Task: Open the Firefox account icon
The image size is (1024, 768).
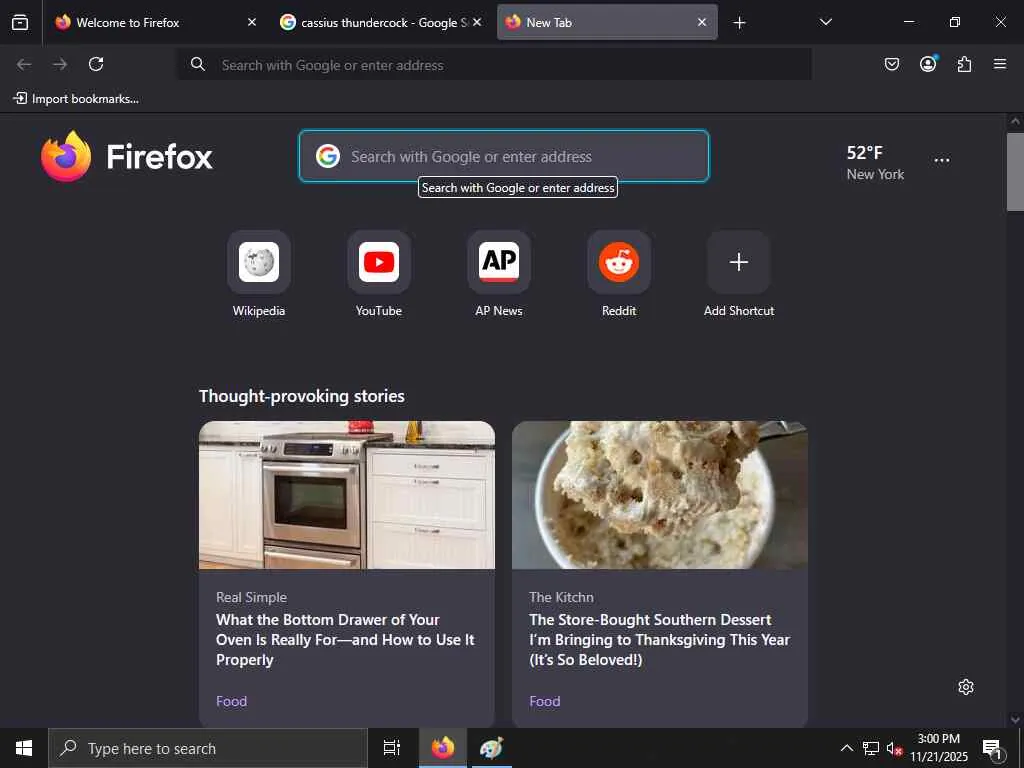Action: (x=928, y=64)
